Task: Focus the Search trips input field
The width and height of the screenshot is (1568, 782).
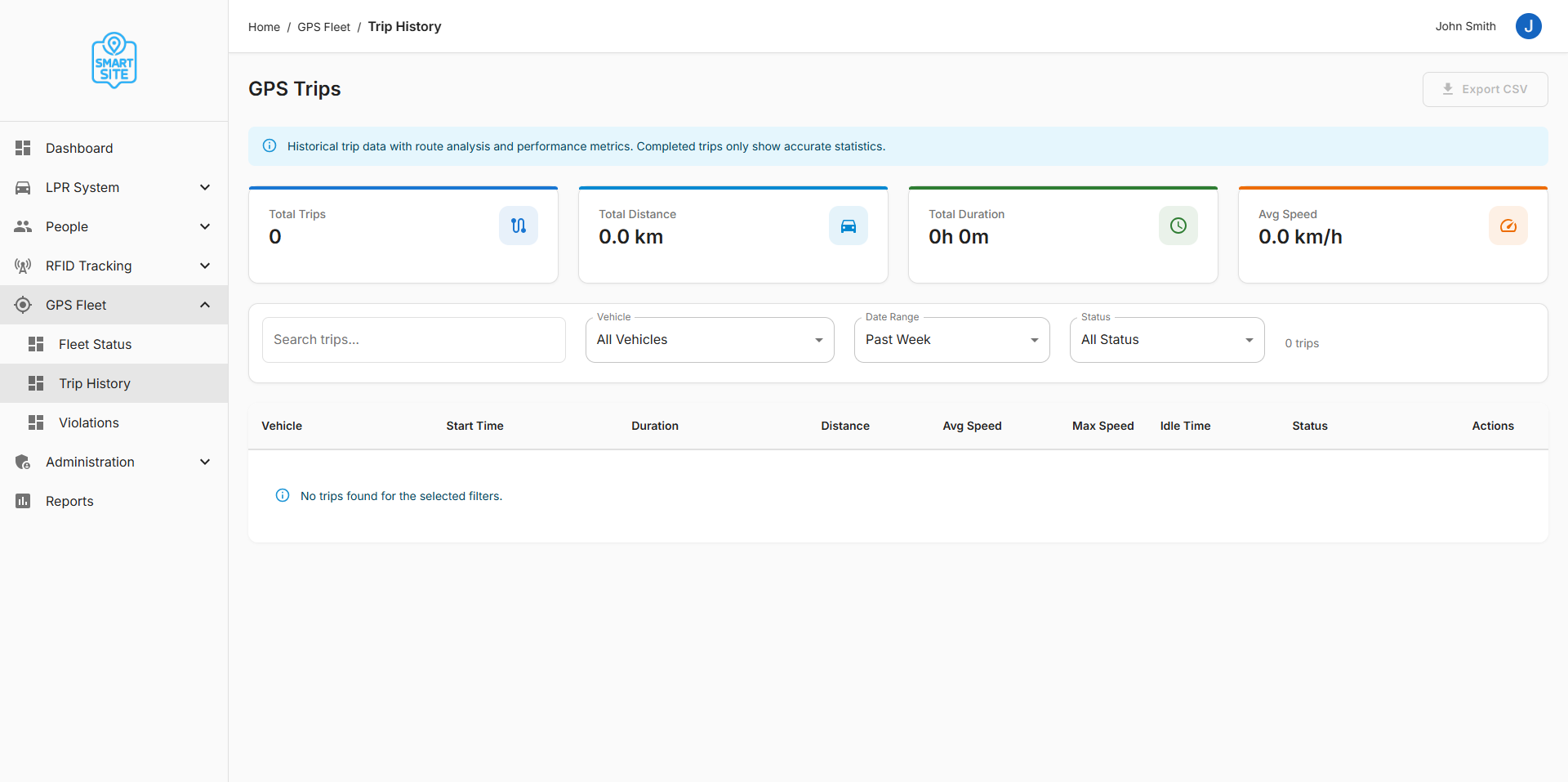Action: click(413, 340)
